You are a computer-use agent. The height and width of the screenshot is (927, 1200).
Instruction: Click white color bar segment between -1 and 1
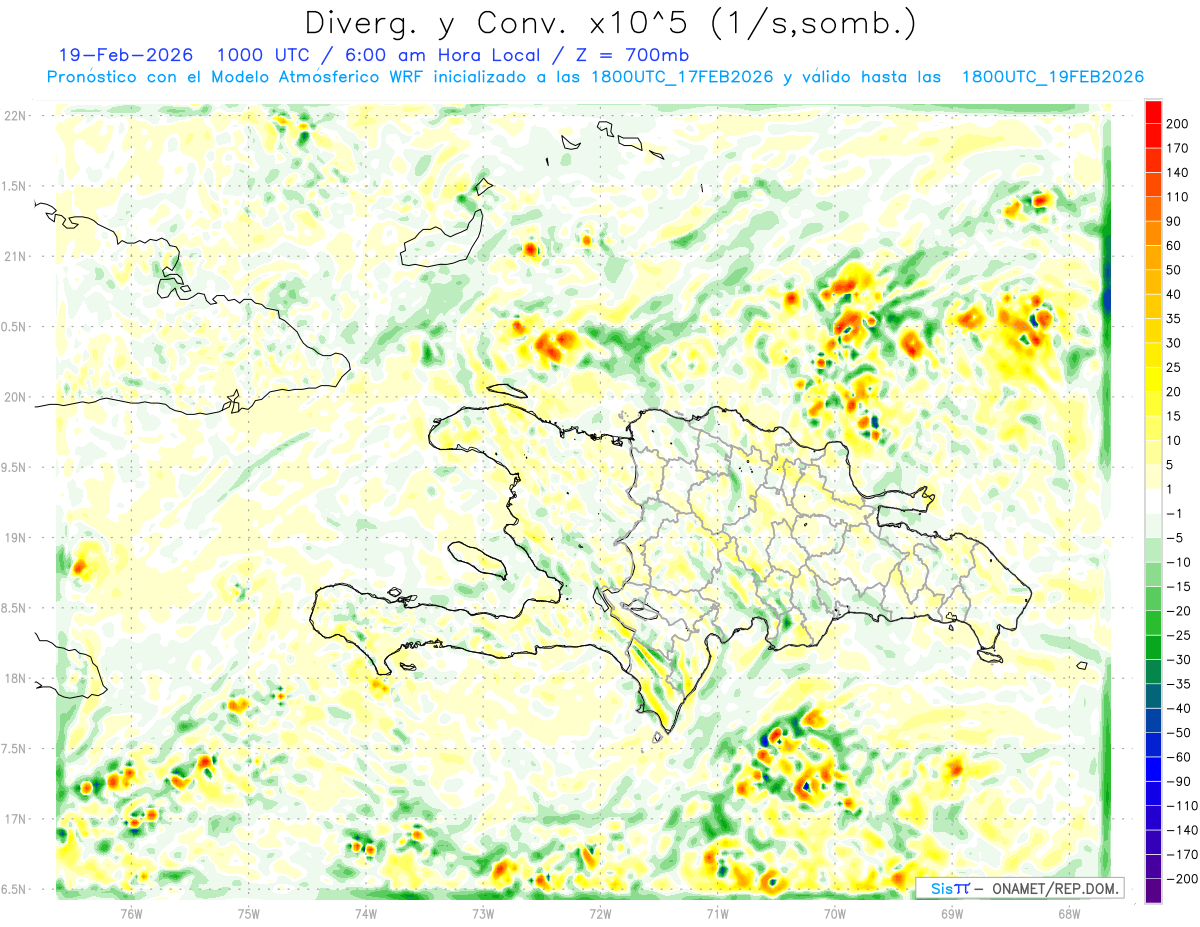click(1153, 501)
